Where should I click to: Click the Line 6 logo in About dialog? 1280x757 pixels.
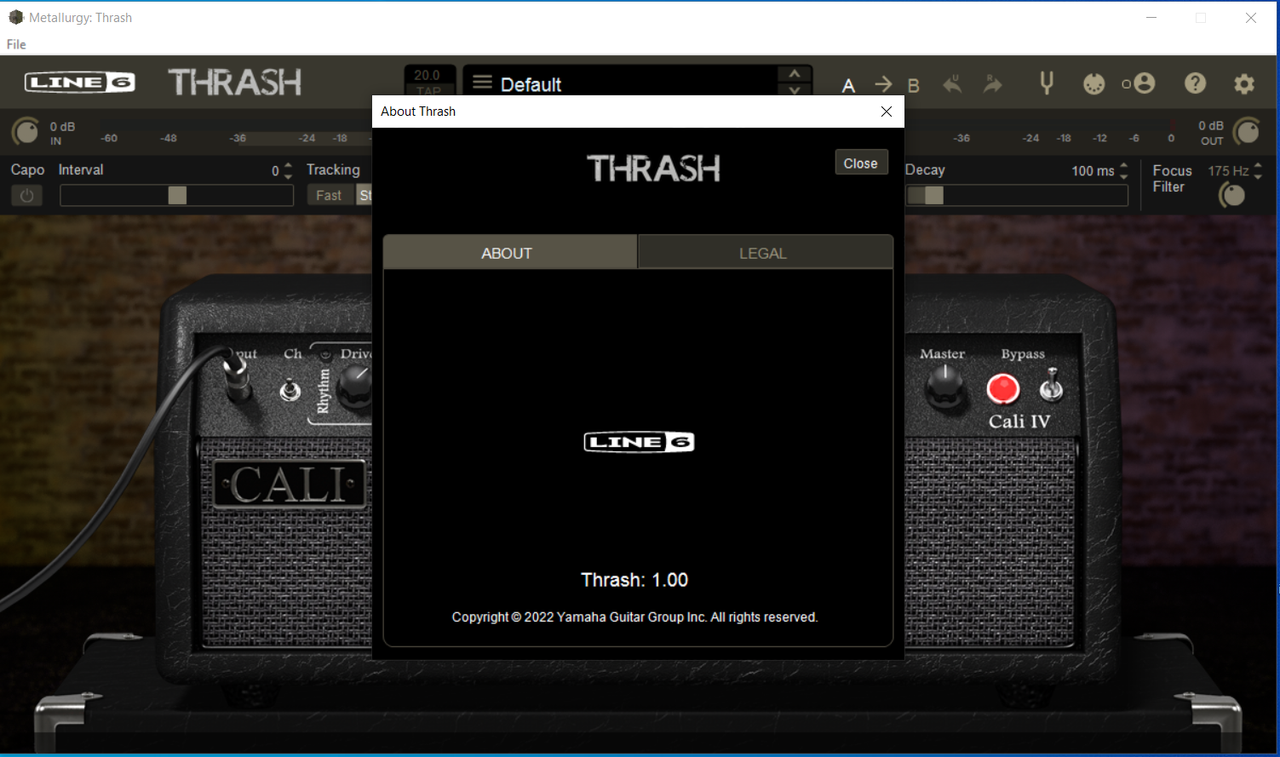pos(639,442)
